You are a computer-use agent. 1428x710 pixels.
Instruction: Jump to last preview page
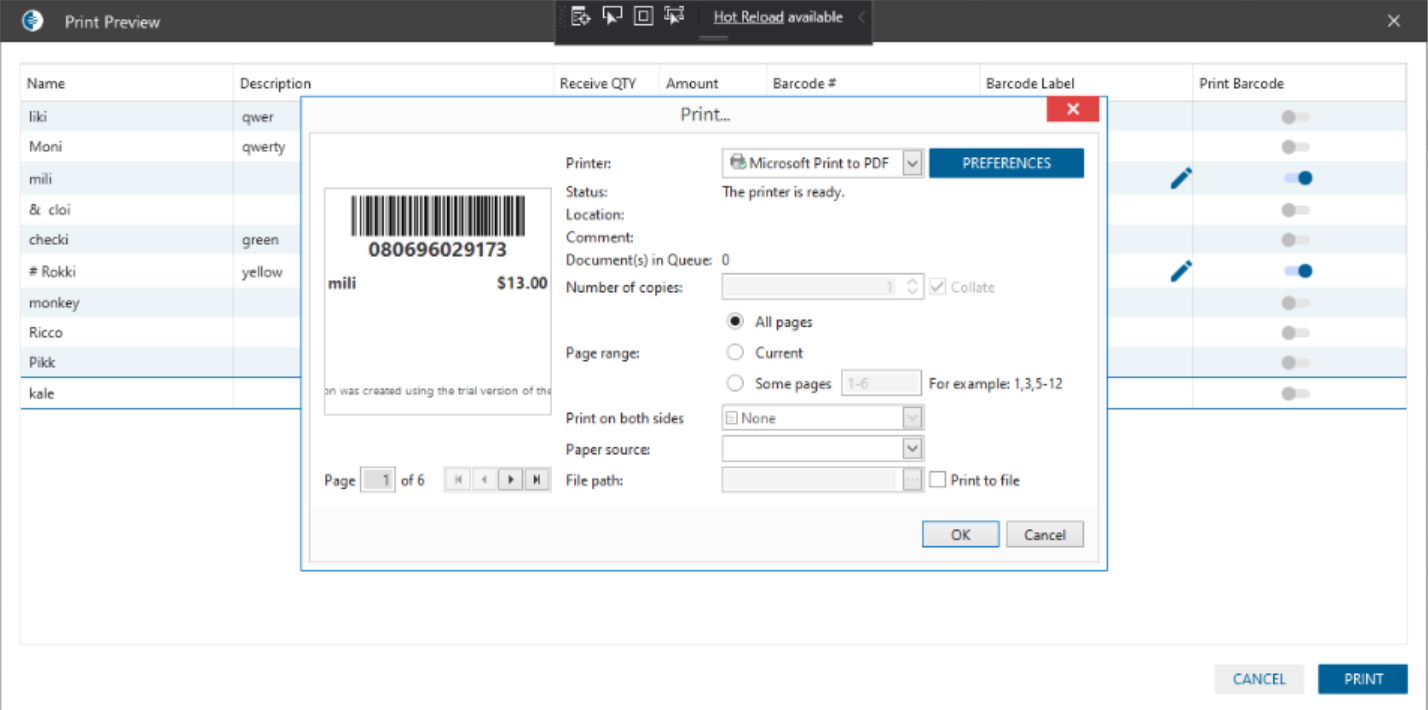coord(537,480)
